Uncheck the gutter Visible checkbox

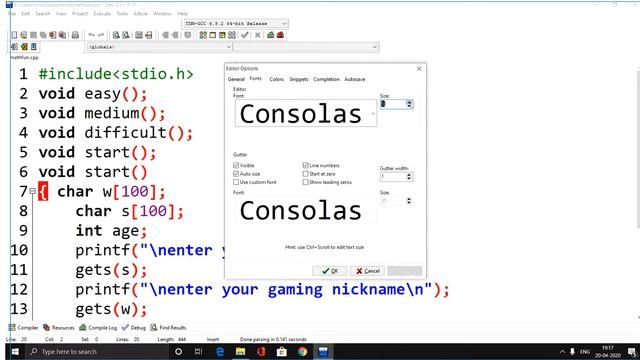point(236,165)
